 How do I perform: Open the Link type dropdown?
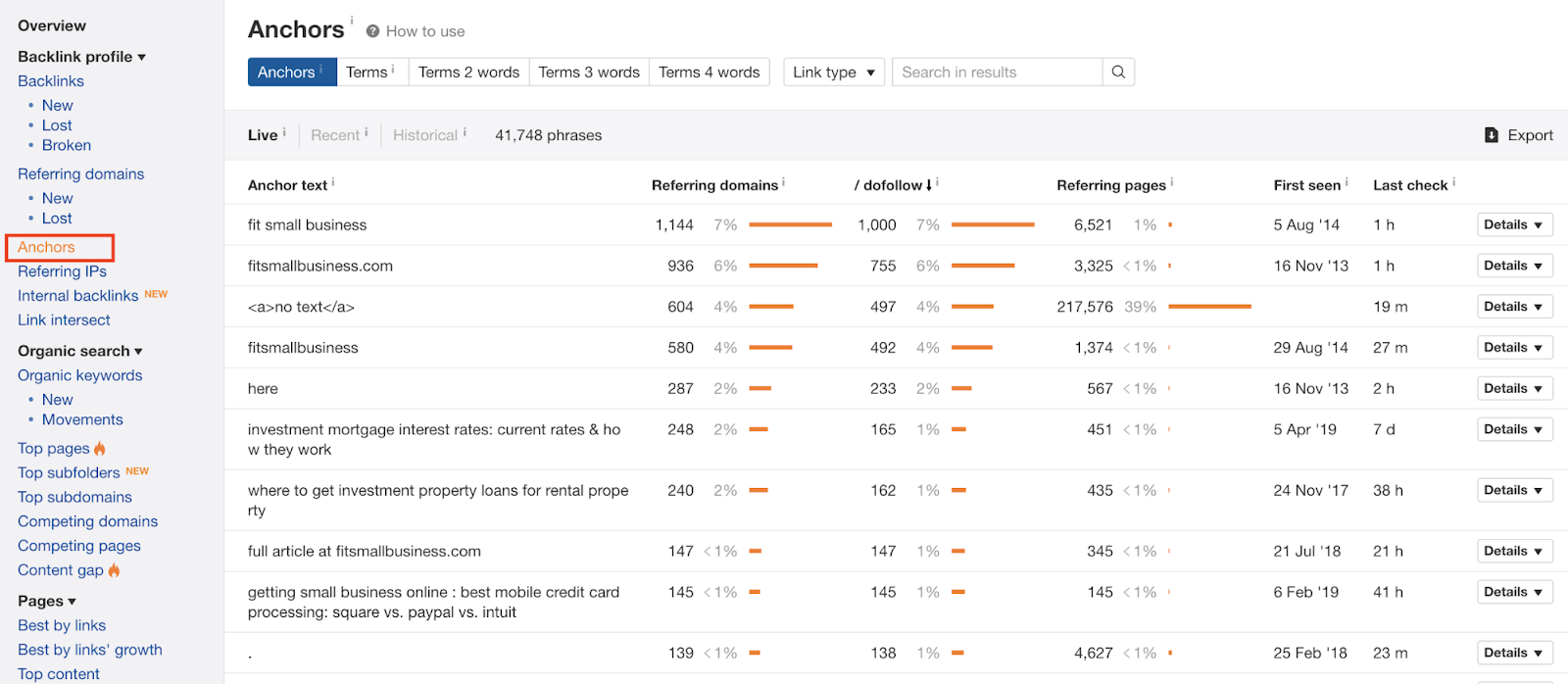coord(834,72)
